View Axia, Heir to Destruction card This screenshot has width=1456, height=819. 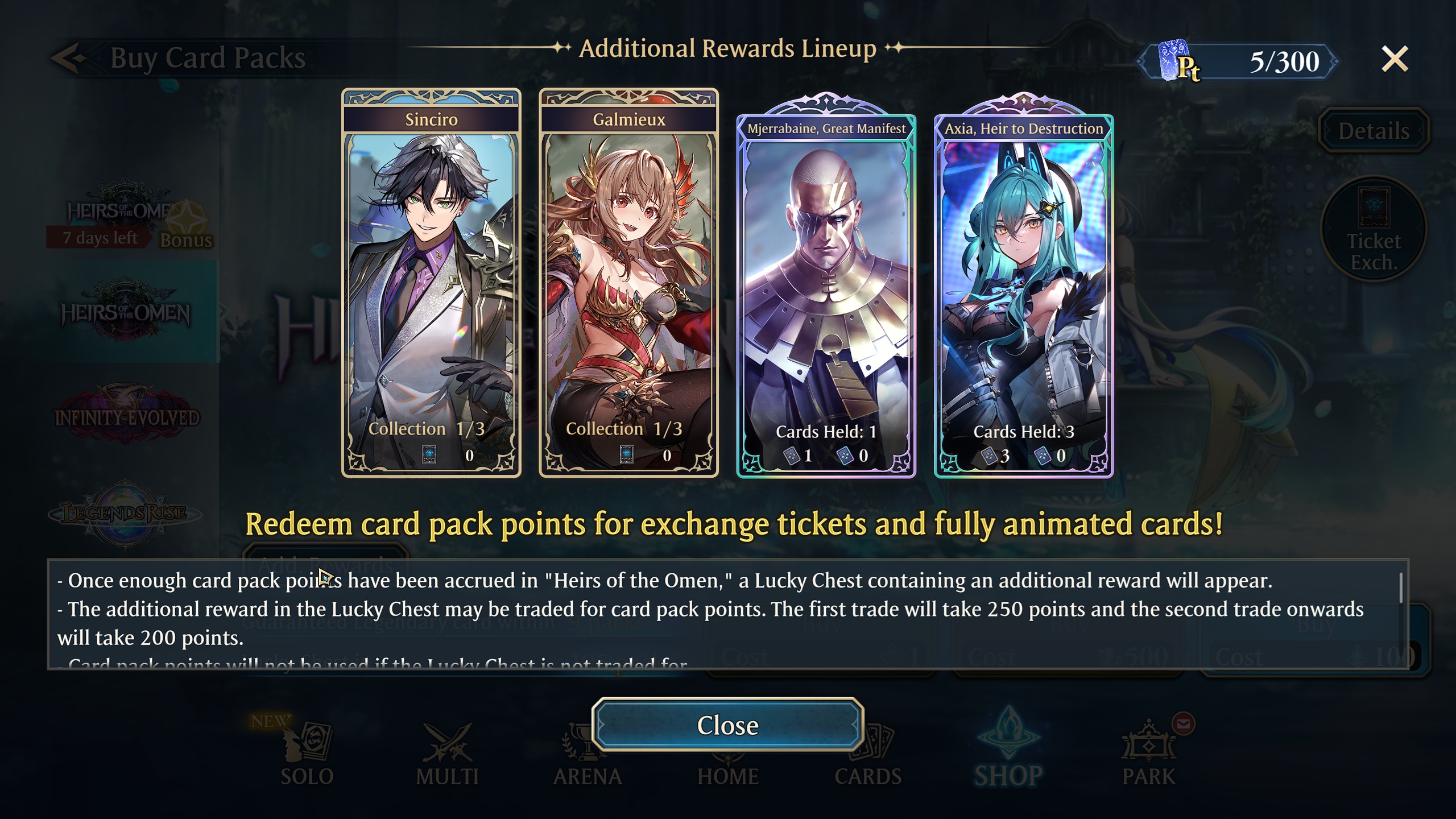(1024, 286)
